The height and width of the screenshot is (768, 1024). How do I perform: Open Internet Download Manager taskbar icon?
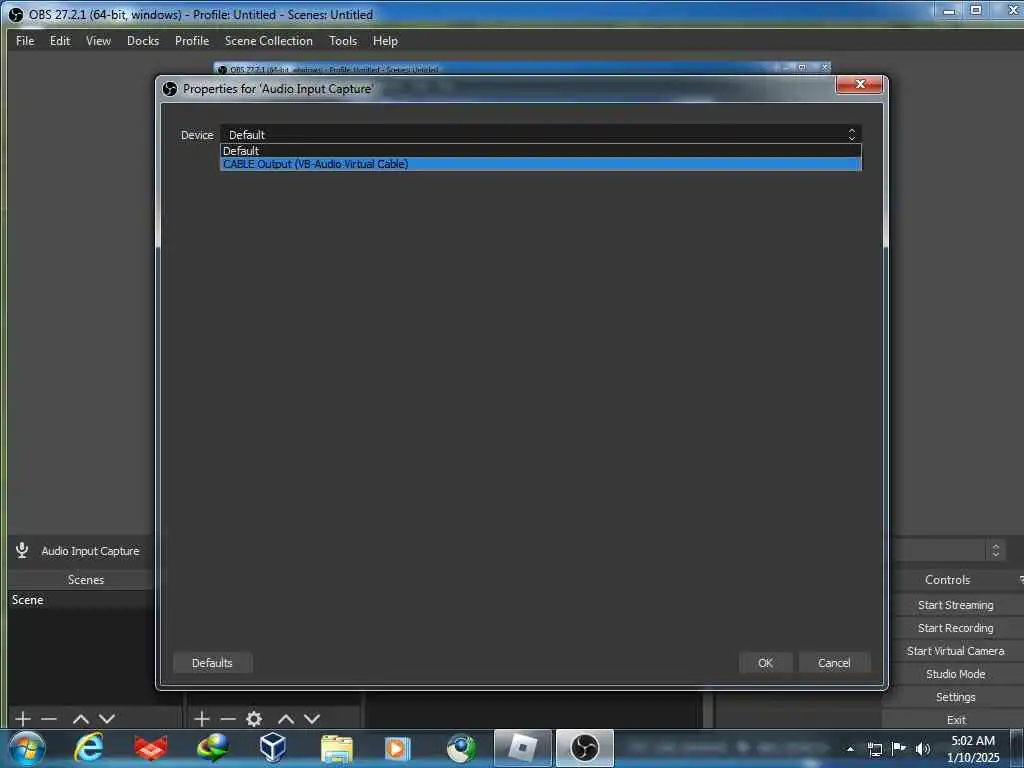click(x=213, y=748)
